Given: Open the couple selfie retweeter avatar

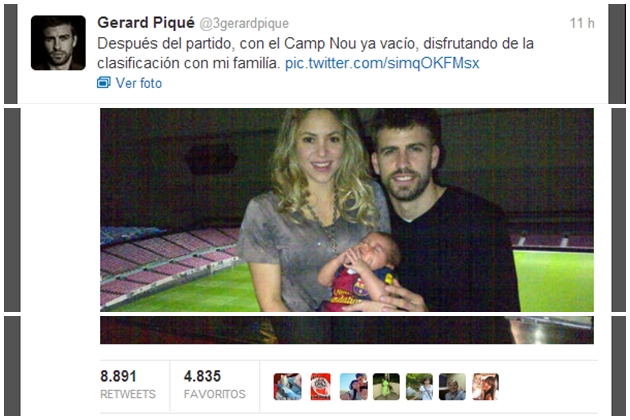Looking at the screenshot, I should point(354,387).
